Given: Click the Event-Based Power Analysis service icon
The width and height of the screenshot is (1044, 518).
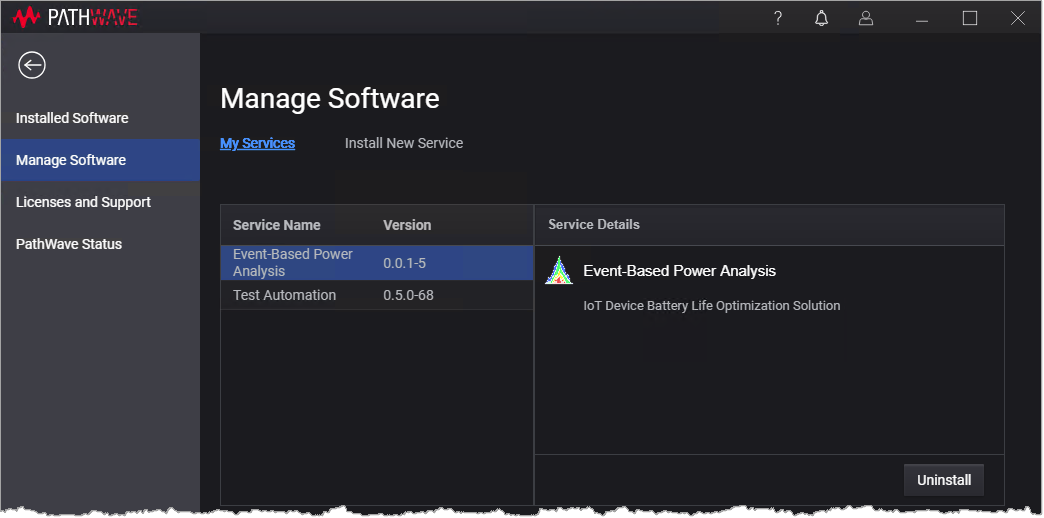Looking at the screenshot, I should [558, 271].
